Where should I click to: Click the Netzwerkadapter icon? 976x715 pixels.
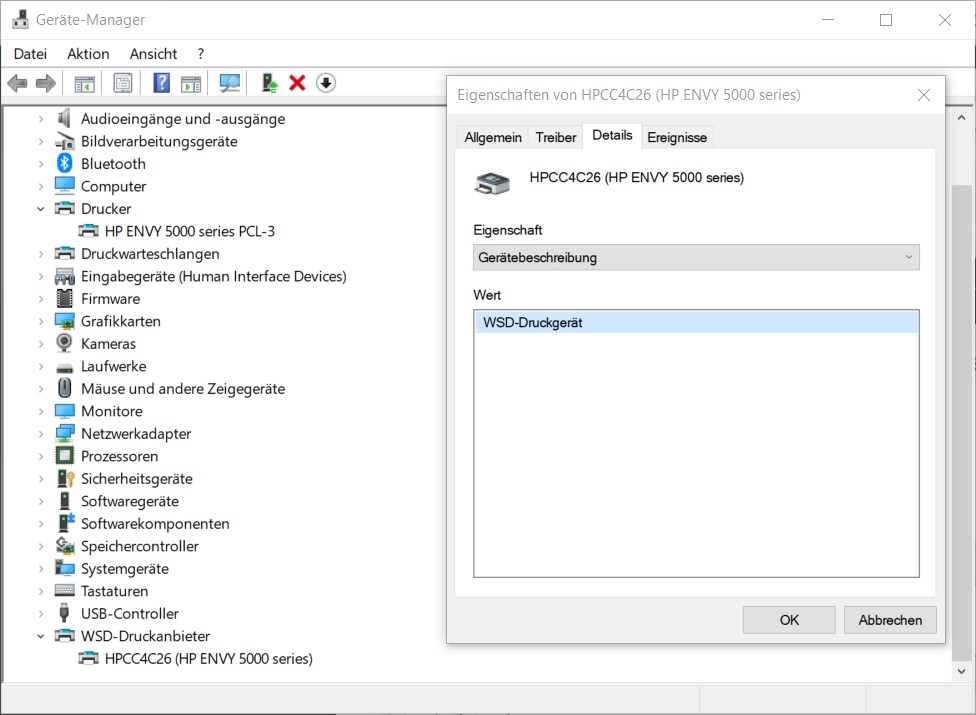[x=65, y=433]
